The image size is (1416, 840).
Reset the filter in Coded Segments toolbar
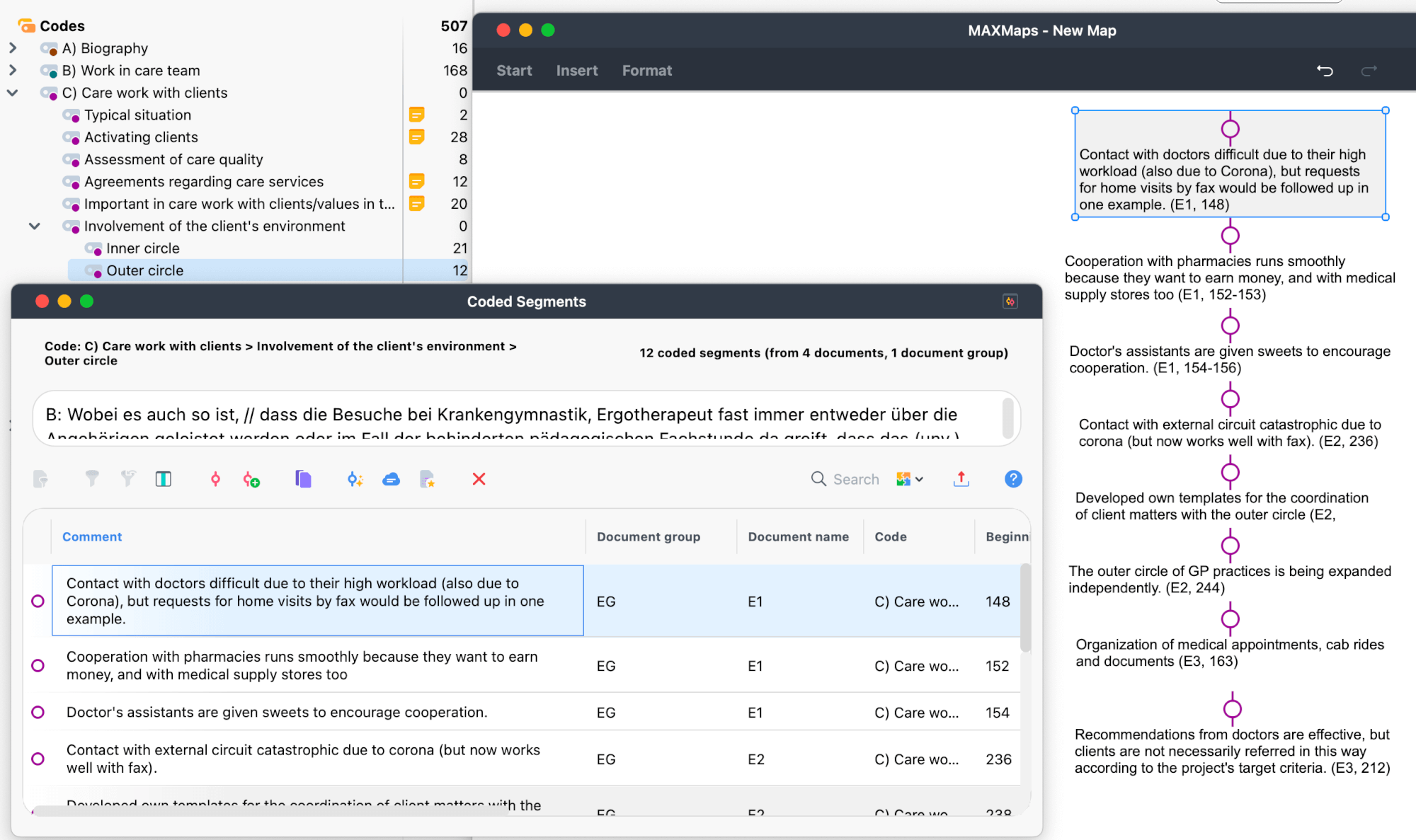point(127,479)
